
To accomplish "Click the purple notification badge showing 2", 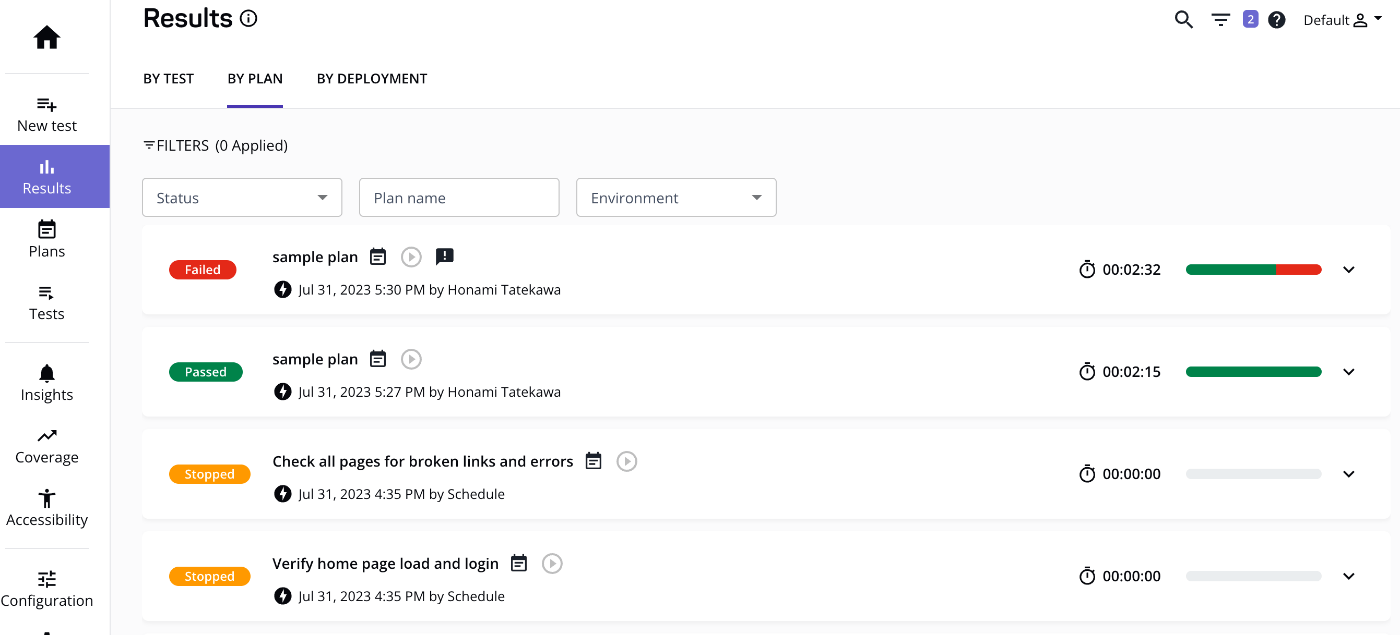I will click(1250, 19).
